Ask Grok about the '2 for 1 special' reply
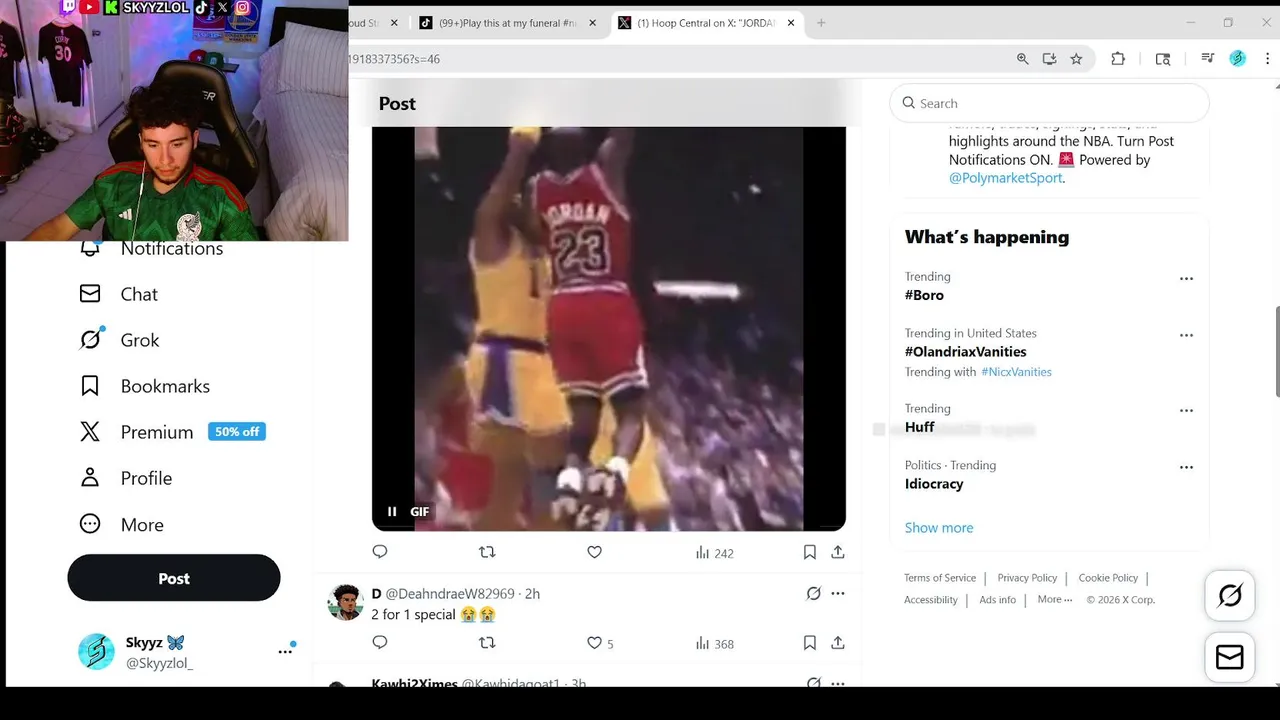The width and height of the screenshot is (1280, 720). [814, 593]
